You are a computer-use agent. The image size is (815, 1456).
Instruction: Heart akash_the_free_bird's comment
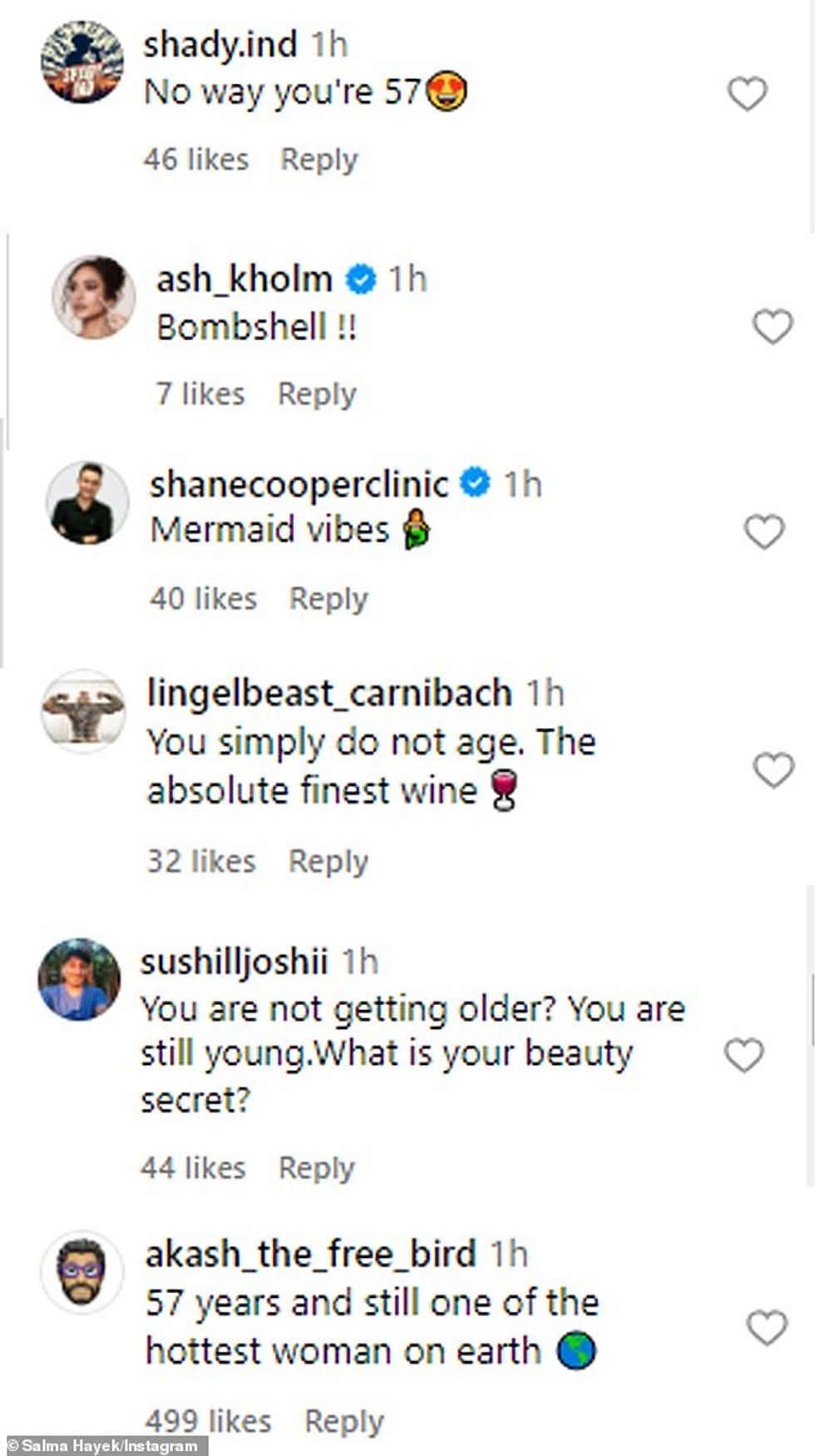click(766, 1327)
